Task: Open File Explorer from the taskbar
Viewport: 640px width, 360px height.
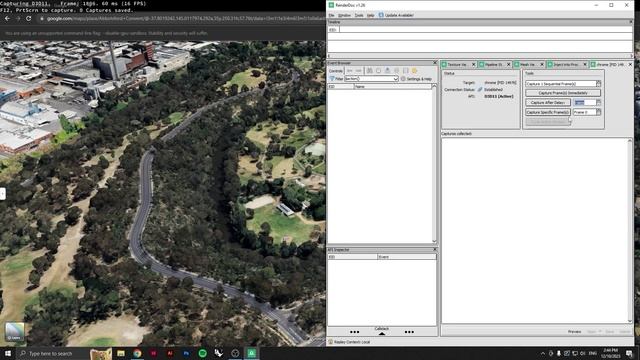Action: pos(121,353)
